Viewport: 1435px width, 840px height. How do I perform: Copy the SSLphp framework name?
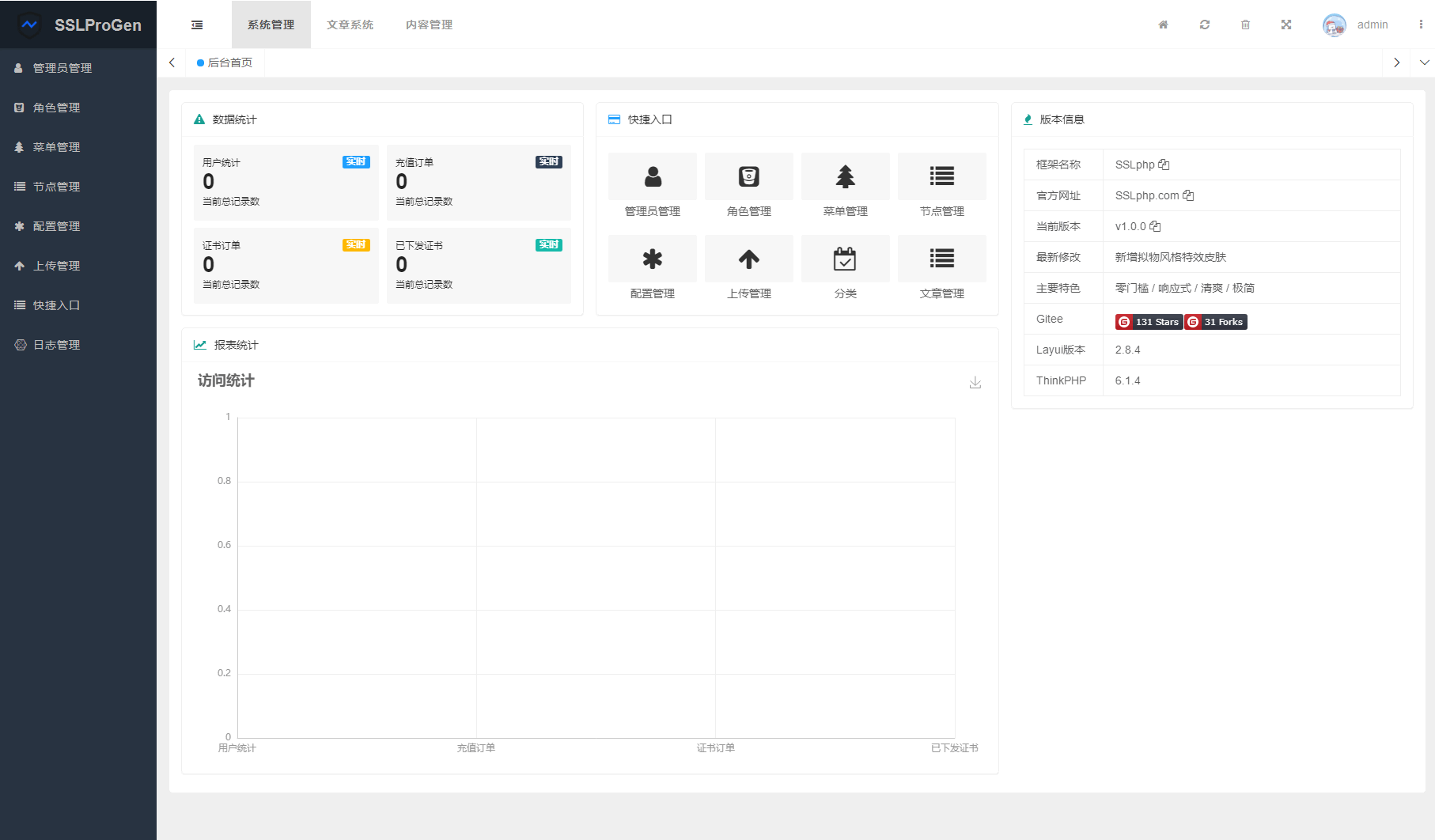[1164, 165]
